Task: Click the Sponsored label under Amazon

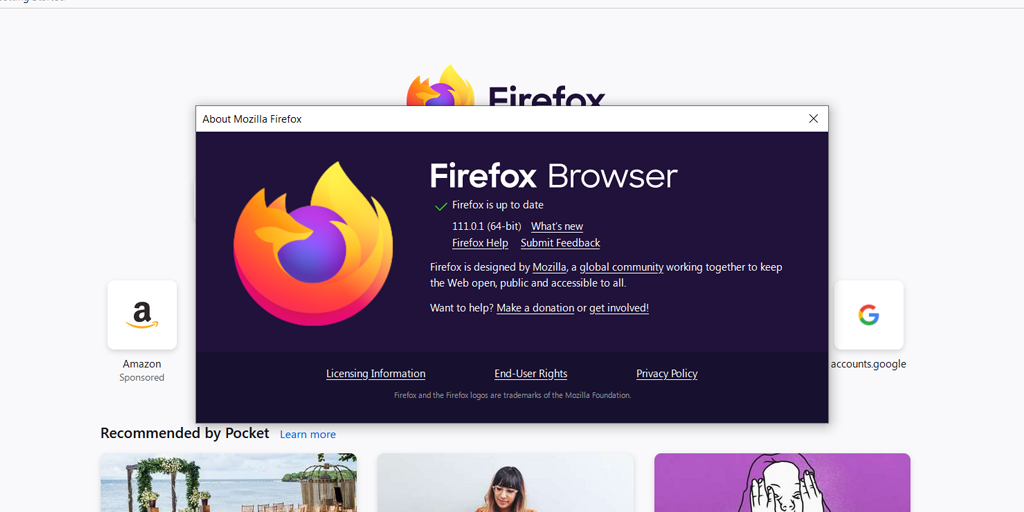Action: point(142,377)
